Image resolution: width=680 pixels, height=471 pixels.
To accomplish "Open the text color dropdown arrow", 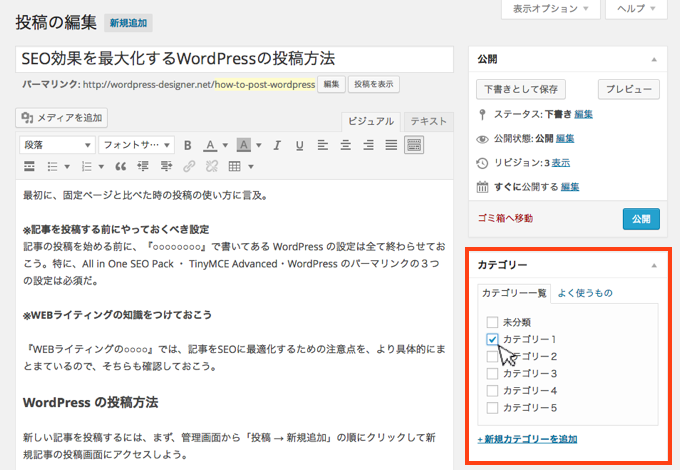I will coord(225,145).
